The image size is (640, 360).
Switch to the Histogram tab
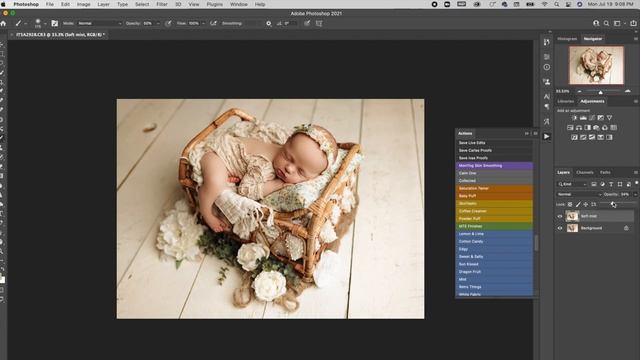pos(567,39)
